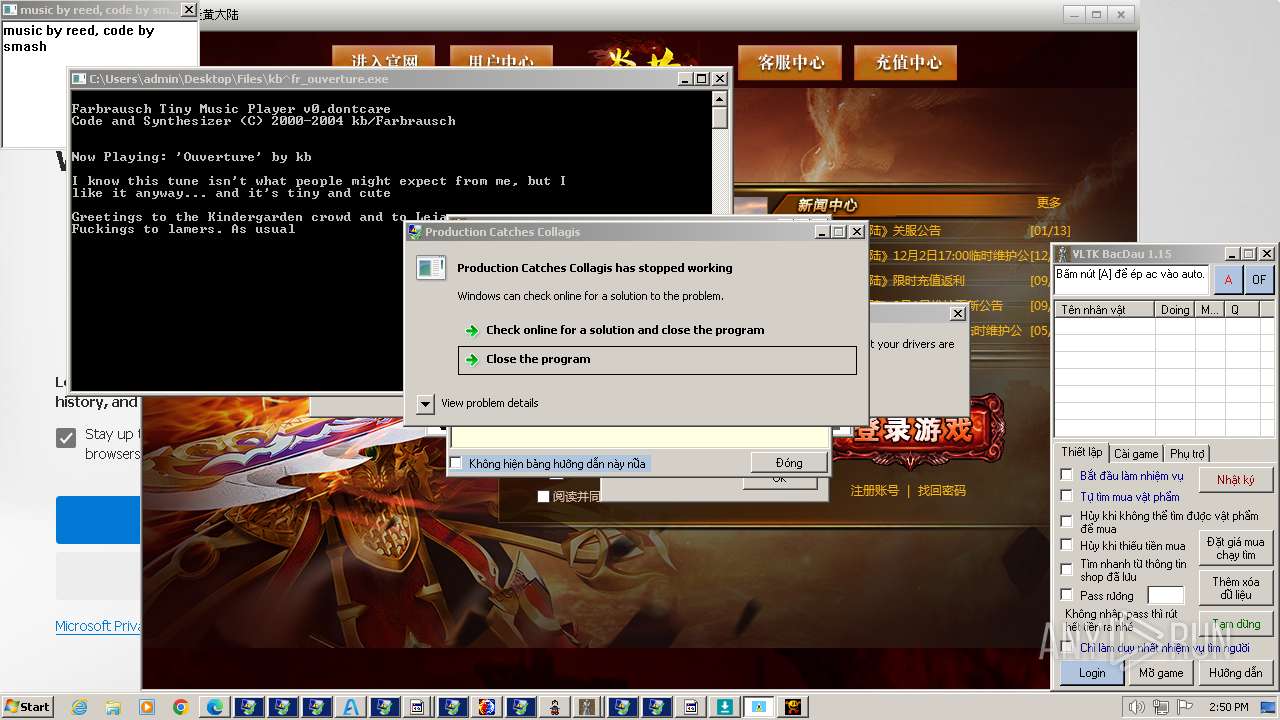Image resolution: width=1280 pixels, height=720 pixels.
Task: Open the file explorer folder taskbar icon
Action: point(113,707)
